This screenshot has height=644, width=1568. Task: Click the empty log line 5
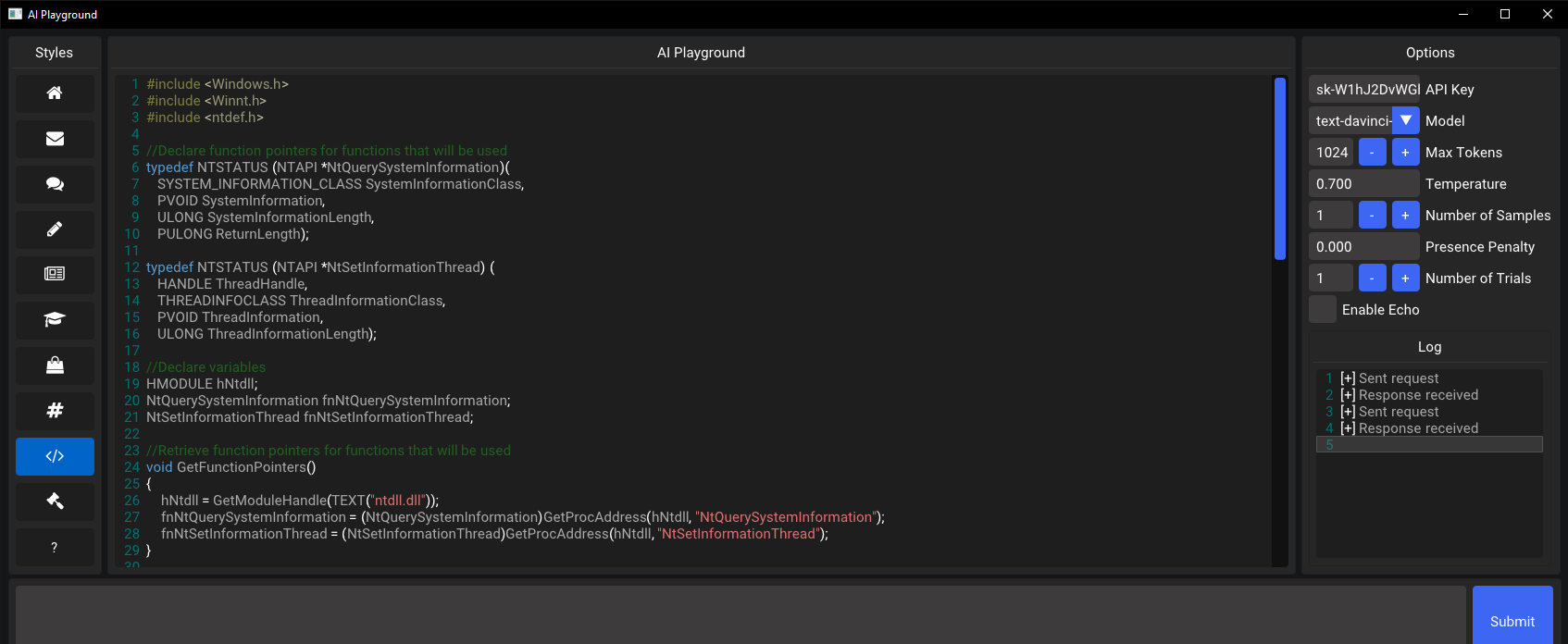[1429, 444]
